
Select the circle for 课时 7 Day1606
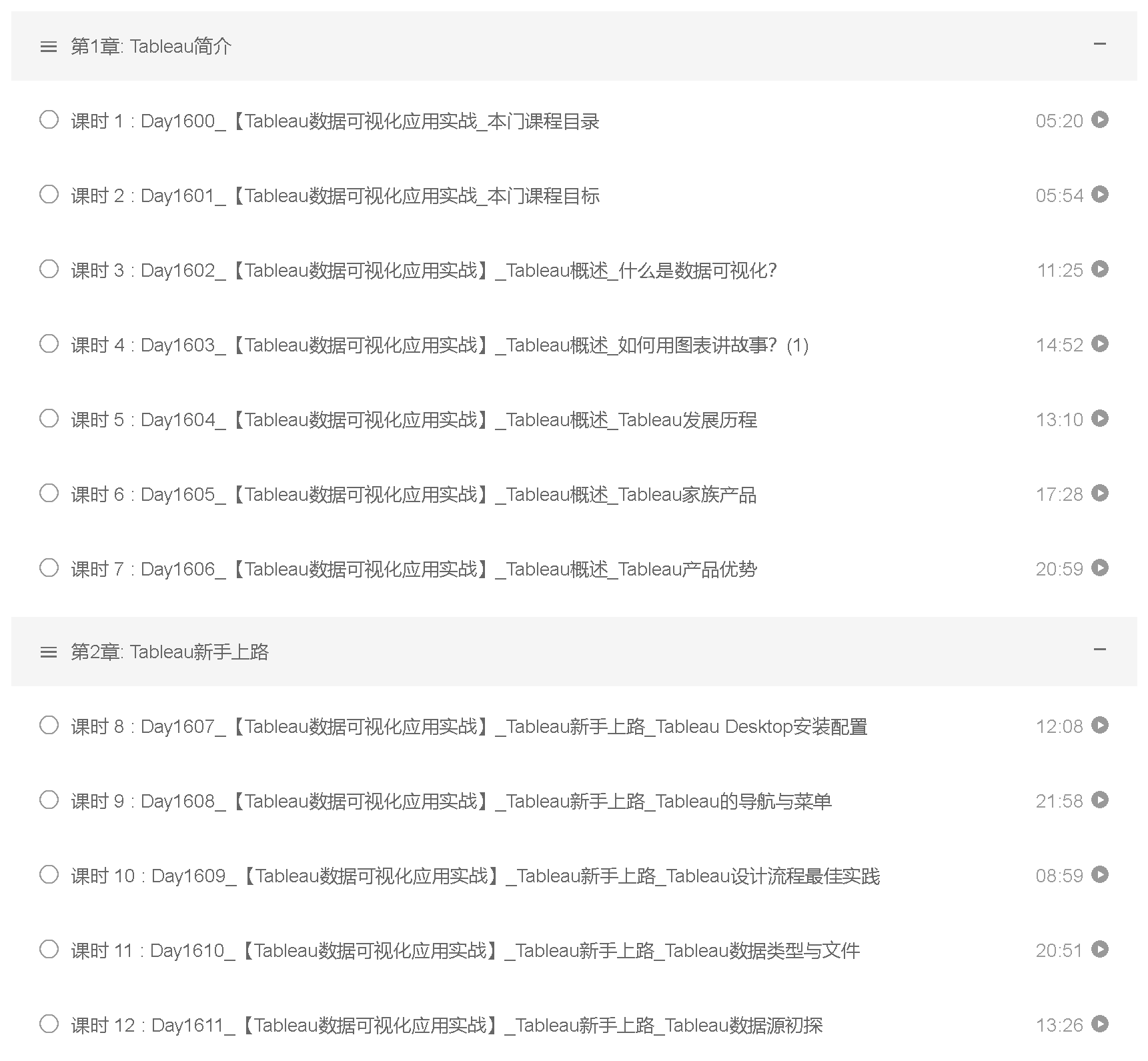click(x=49, y=568)
